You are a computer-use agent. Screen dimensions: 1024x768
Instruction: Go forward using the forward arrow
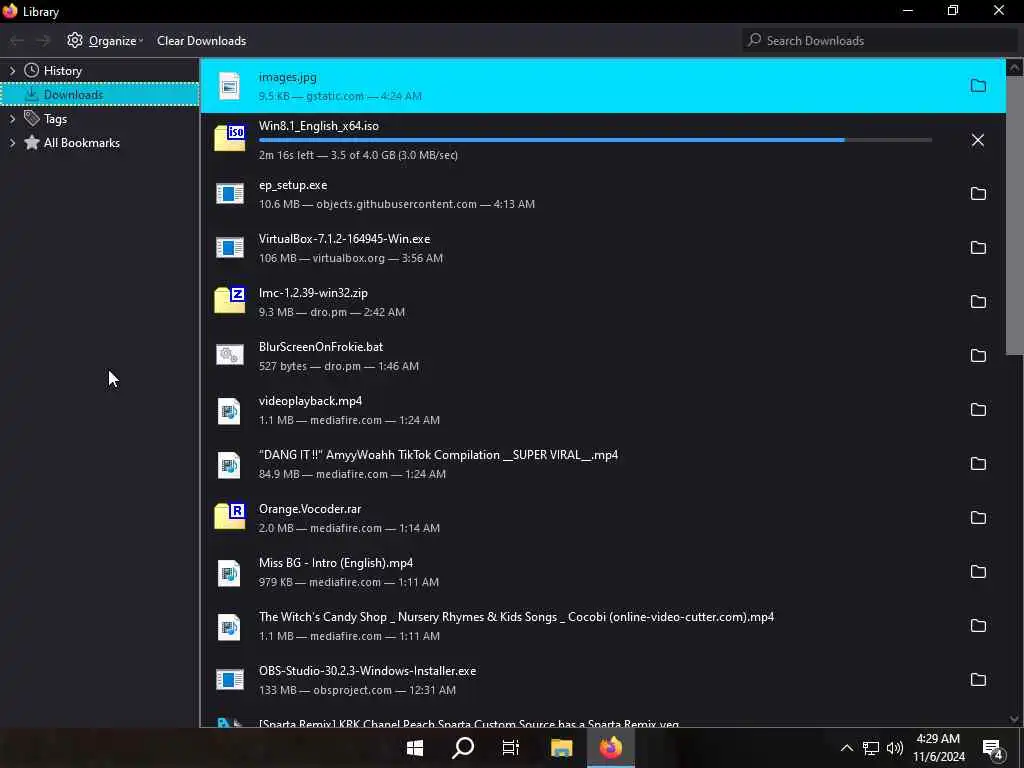coord(43,40)
